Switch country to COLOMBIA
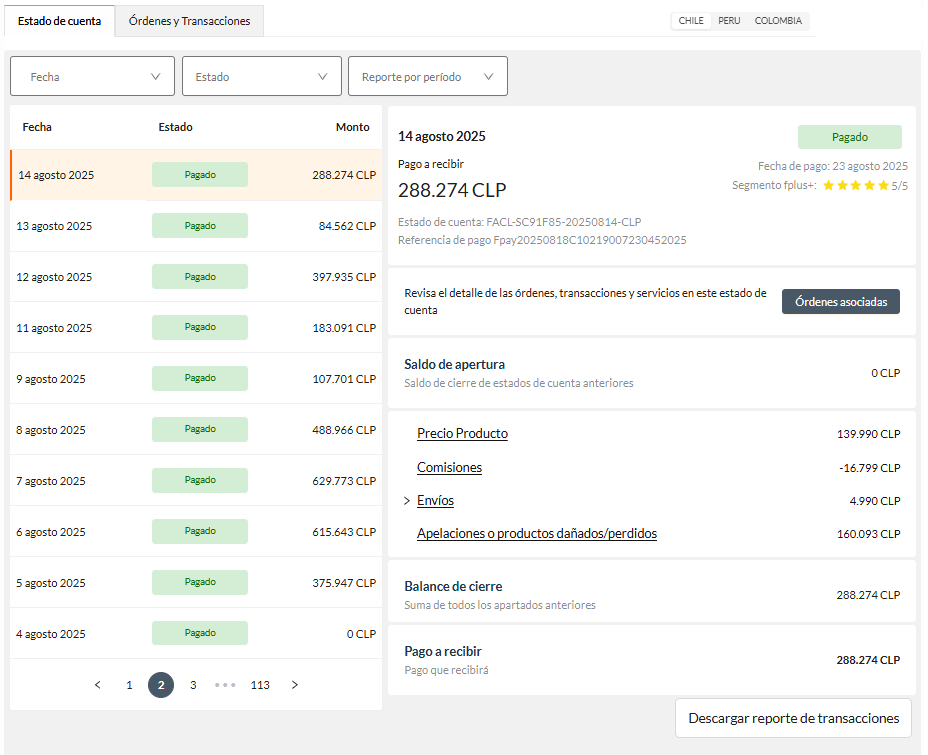The height and width of the screenshot is (755, 928). 778,21
